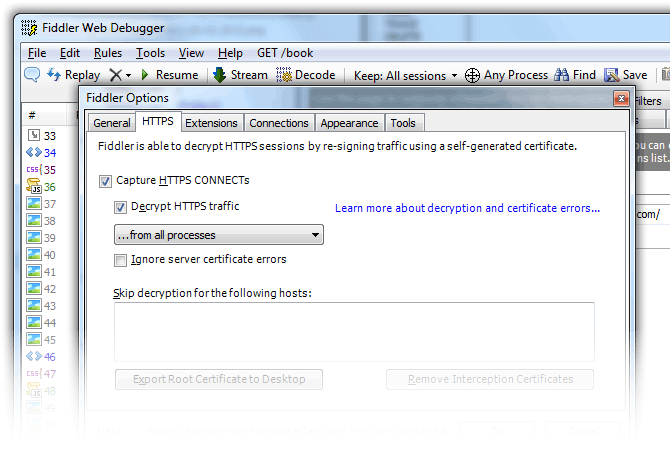Screen dimensions: 670x470
Task: Select session 43 image icon
Action: click(34, 305)
